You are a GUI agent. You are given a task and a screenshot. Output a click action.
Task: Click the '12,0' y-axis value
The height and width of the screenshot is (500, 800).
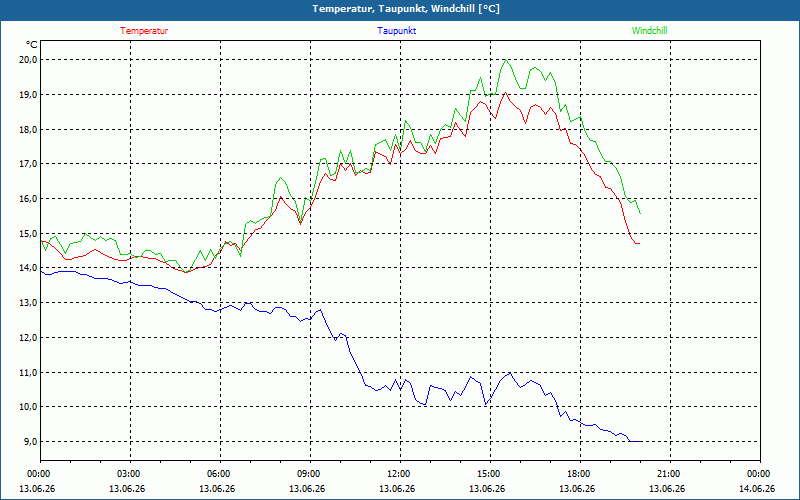point(29,338)
